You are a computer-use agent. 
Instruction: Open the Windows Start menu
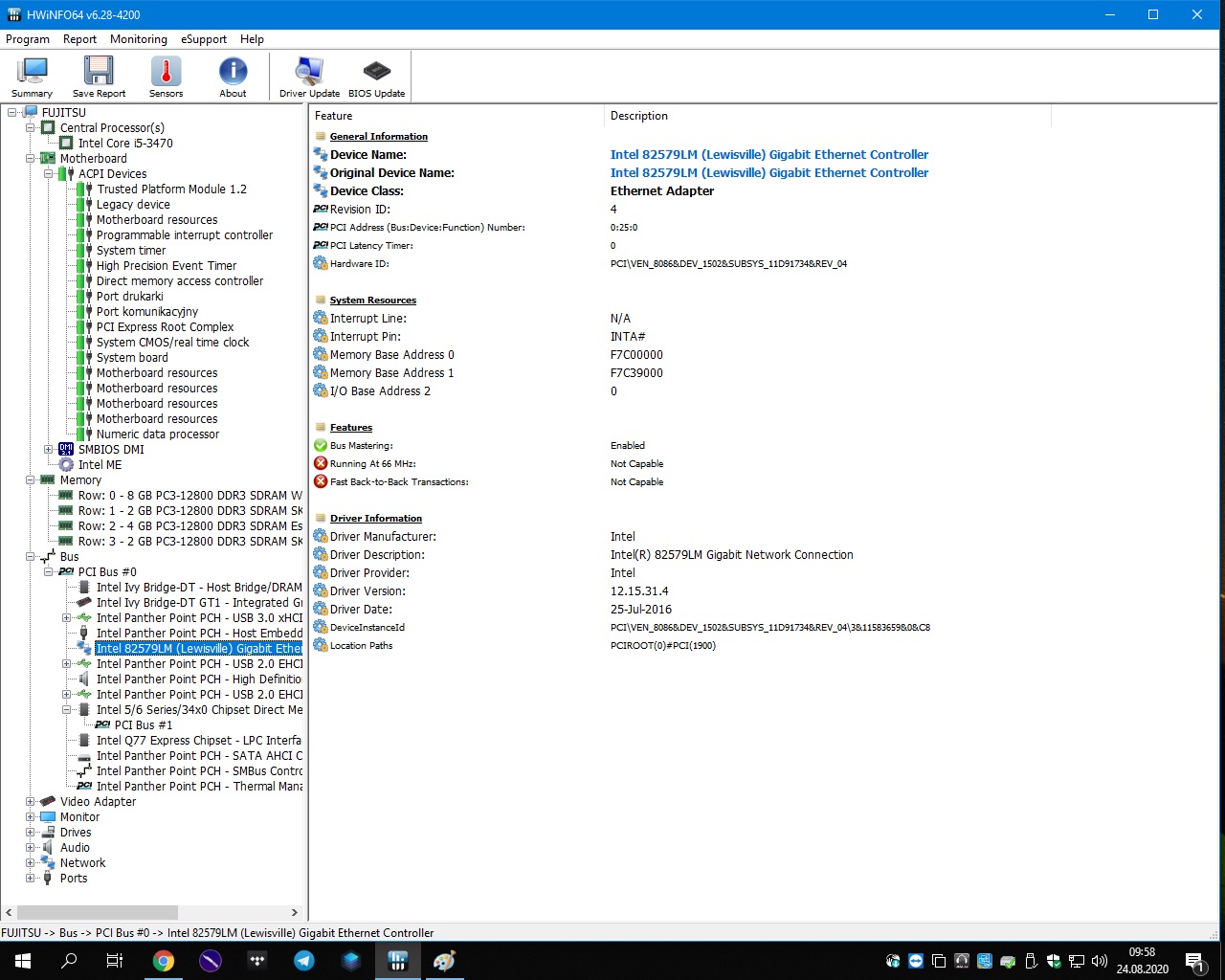coord(23,961)
